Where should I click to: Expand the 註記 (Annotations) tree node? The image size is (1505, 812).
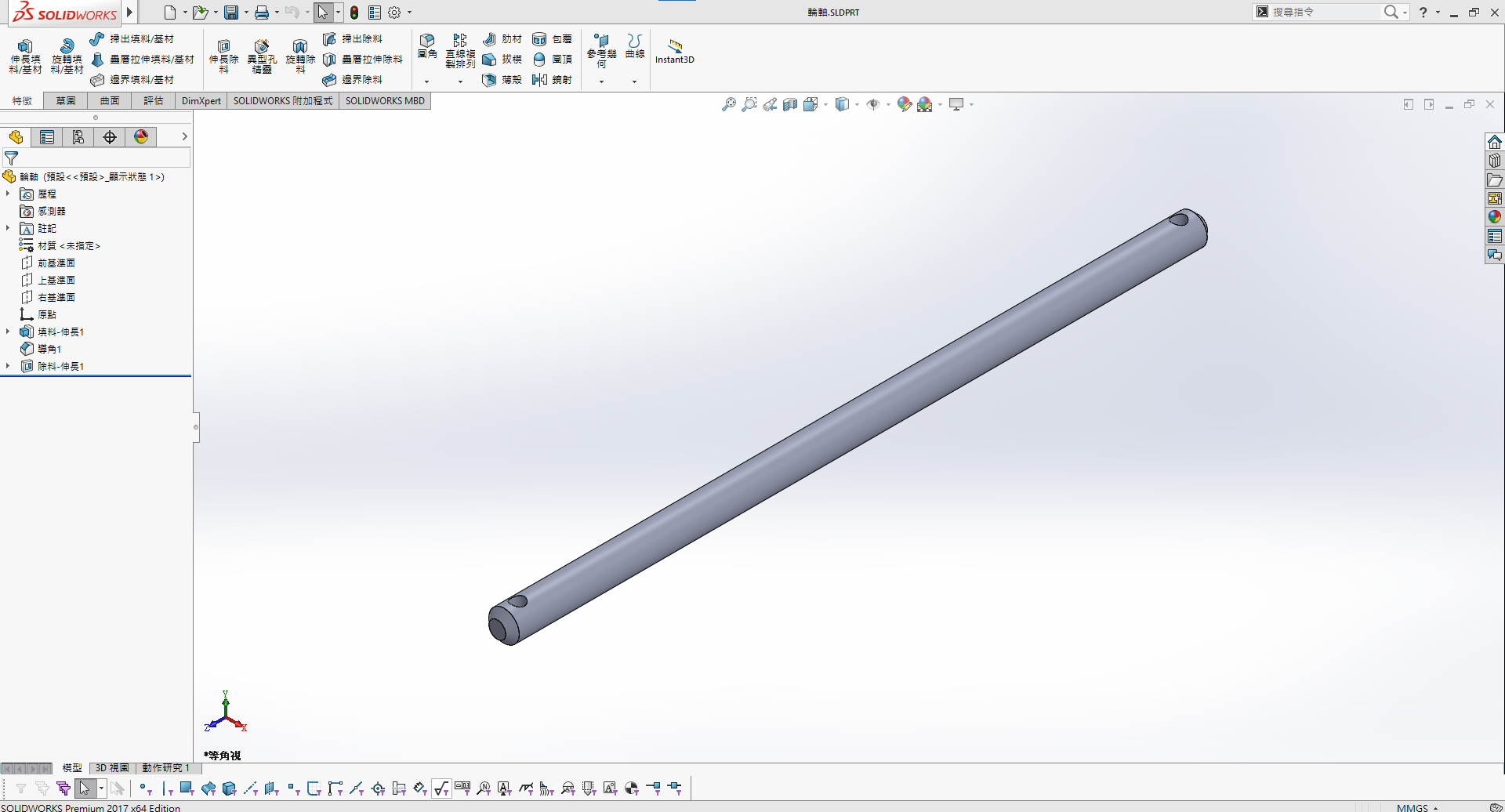pyautogui.click(x=8, y=228)
